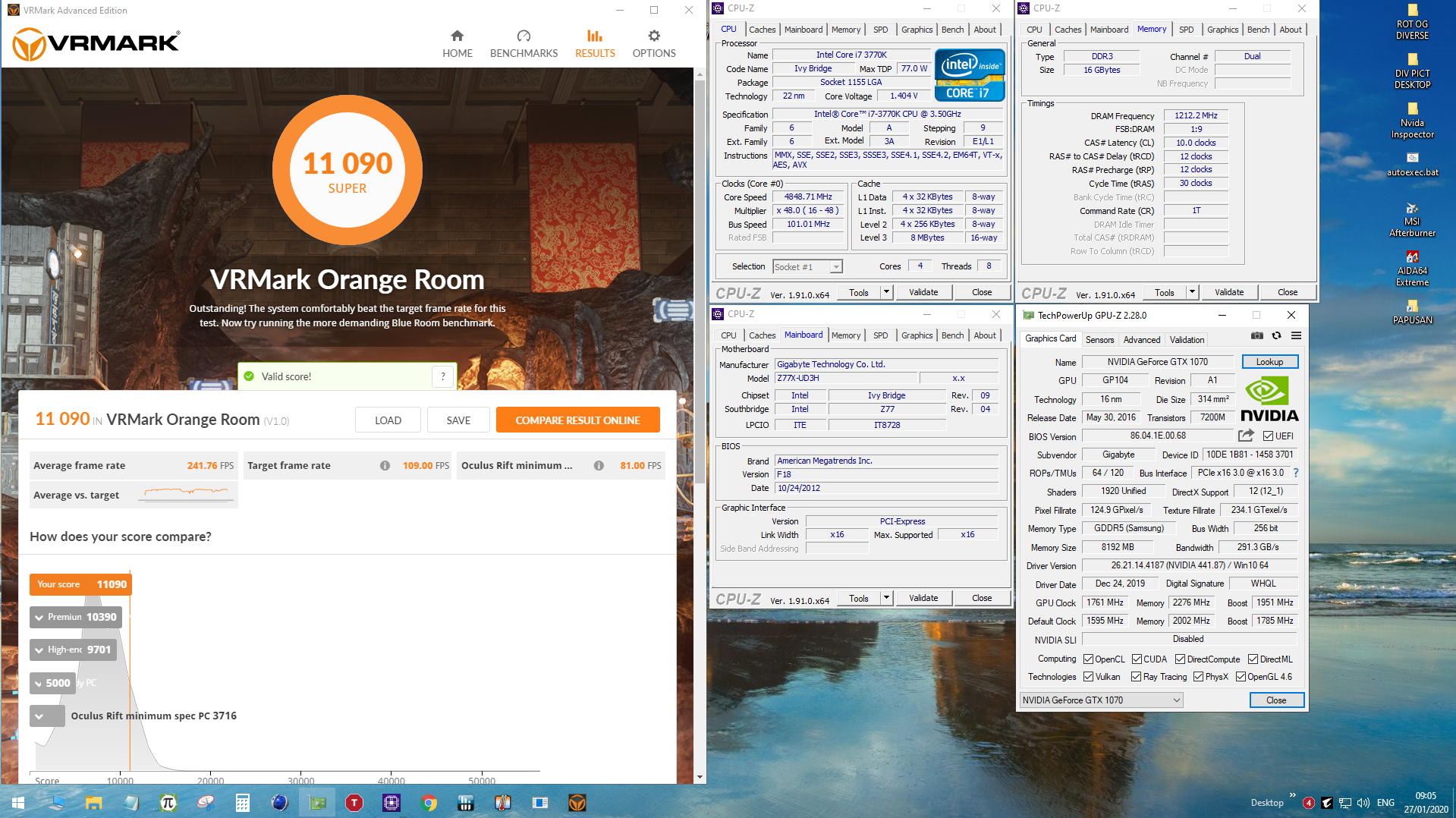Open GPU-Z hamburger menu
1456x818 pixels.
point(1297,335)
